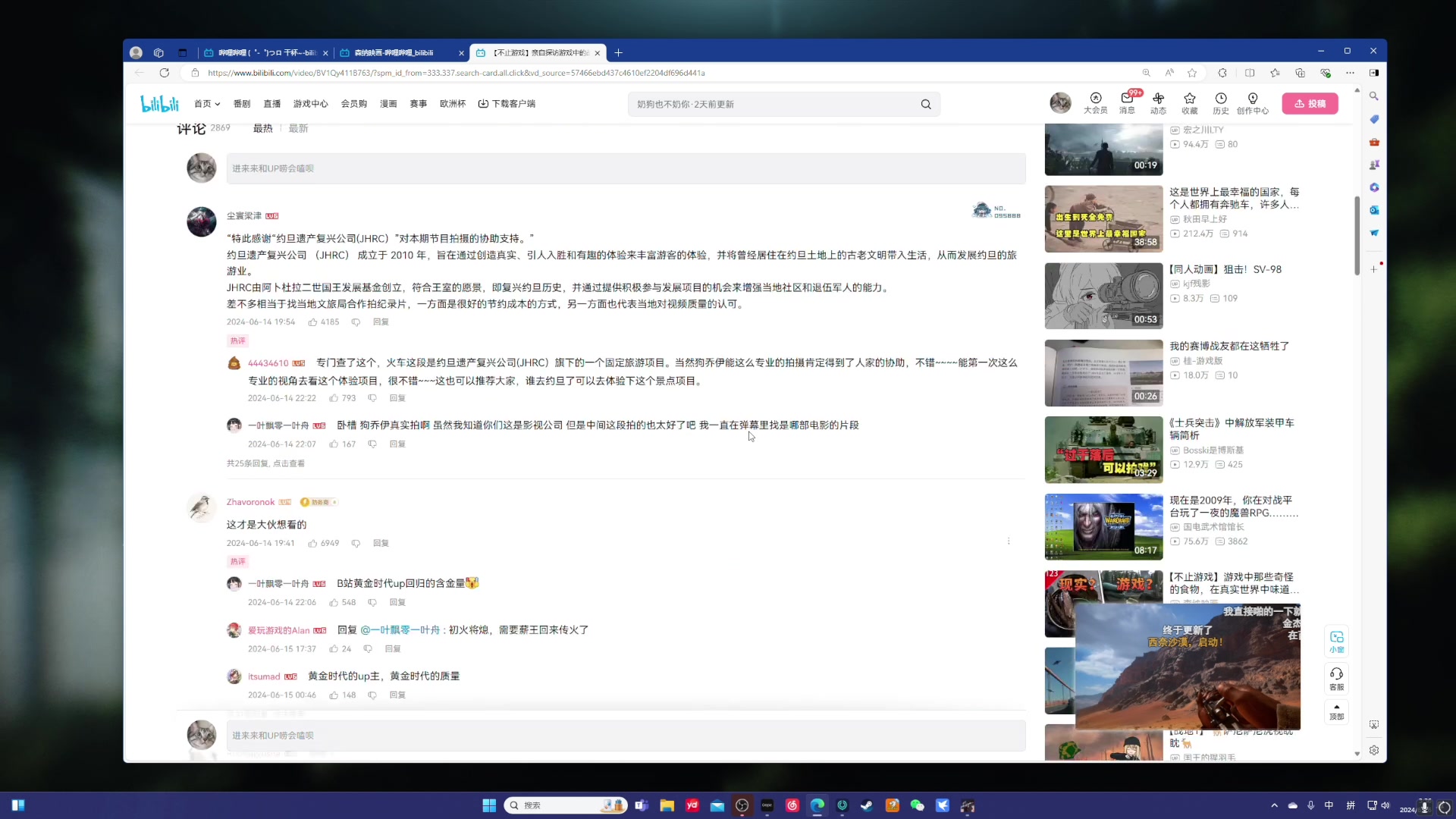Reply to the Zhavoronok comment
Screen dimensions: 1456x819
381,544
